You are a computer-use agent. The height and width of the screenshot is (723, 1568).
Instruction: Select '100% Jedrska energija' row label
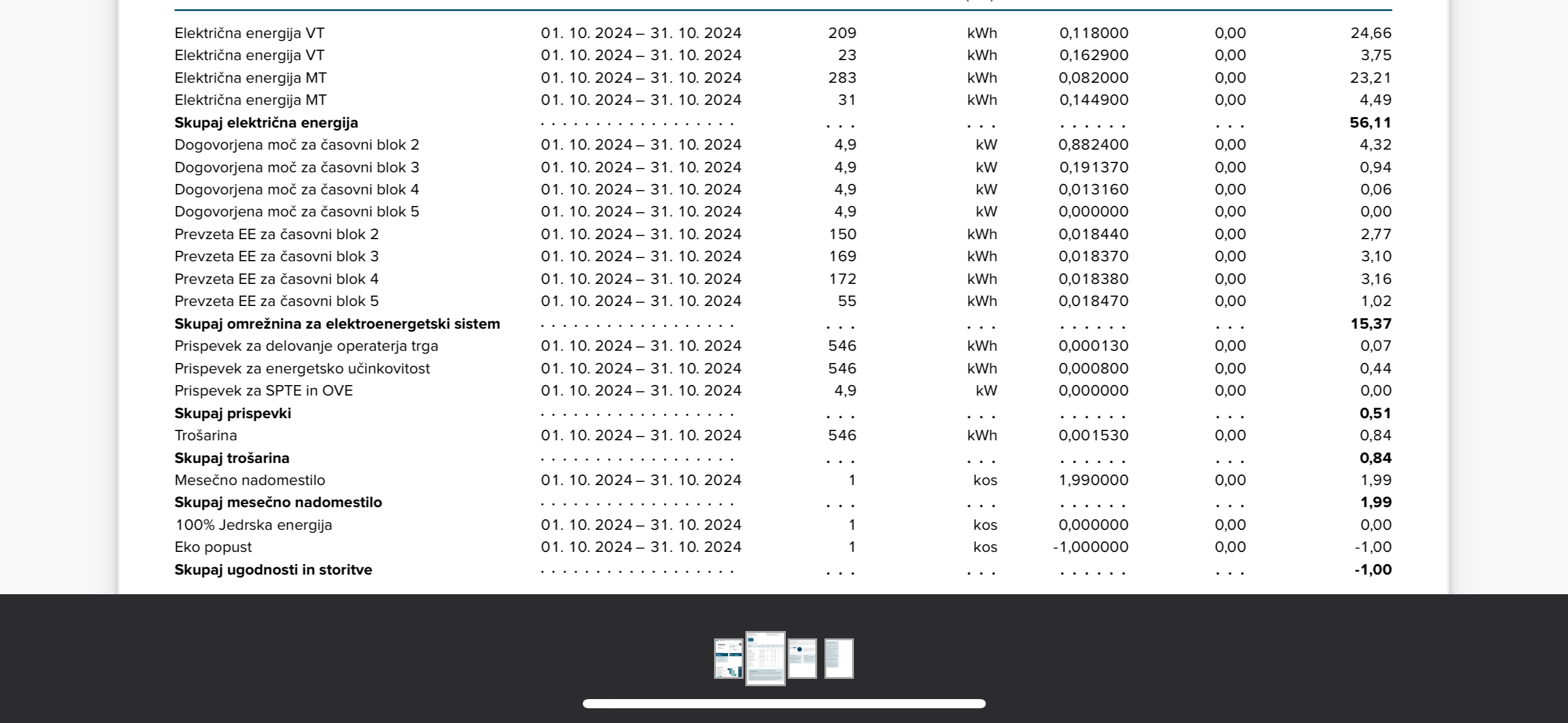click(253, 525)
